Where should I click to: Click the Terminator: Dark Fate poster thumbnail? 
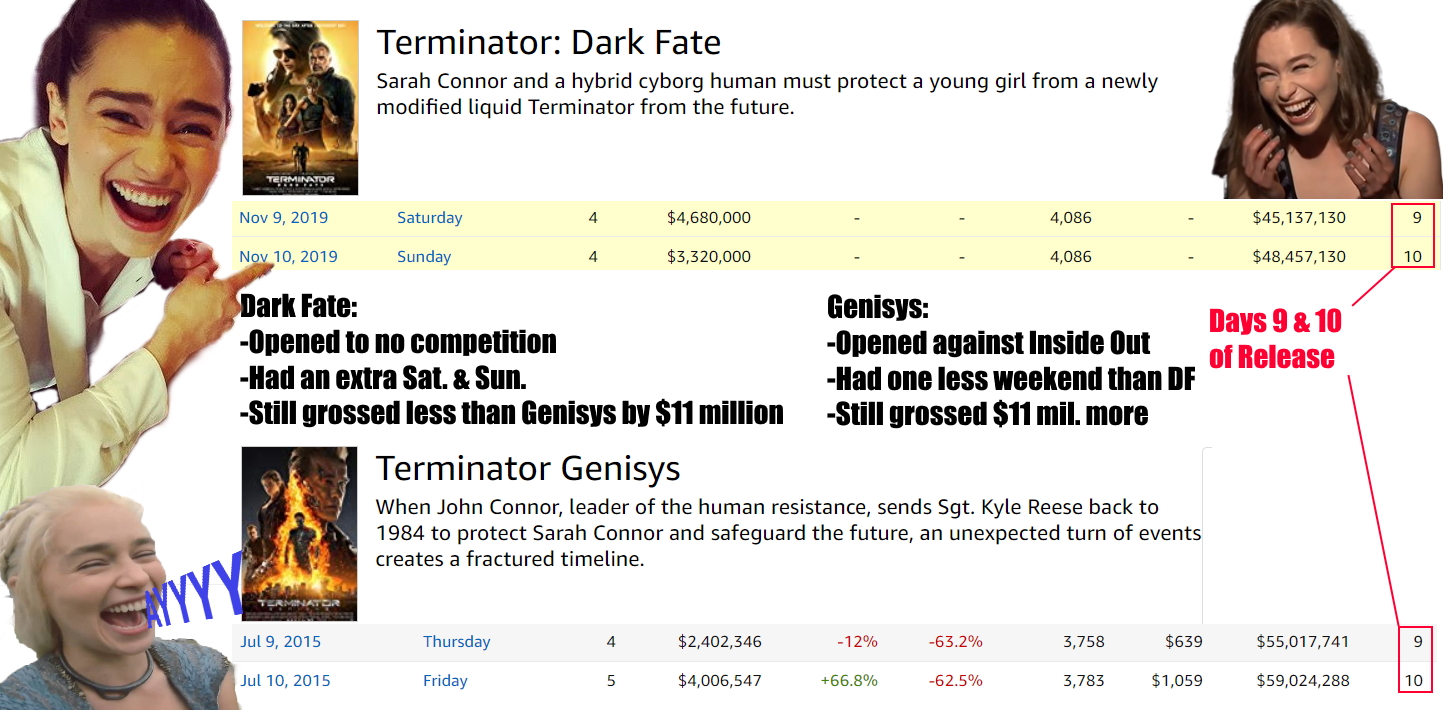tap(300, 107)
